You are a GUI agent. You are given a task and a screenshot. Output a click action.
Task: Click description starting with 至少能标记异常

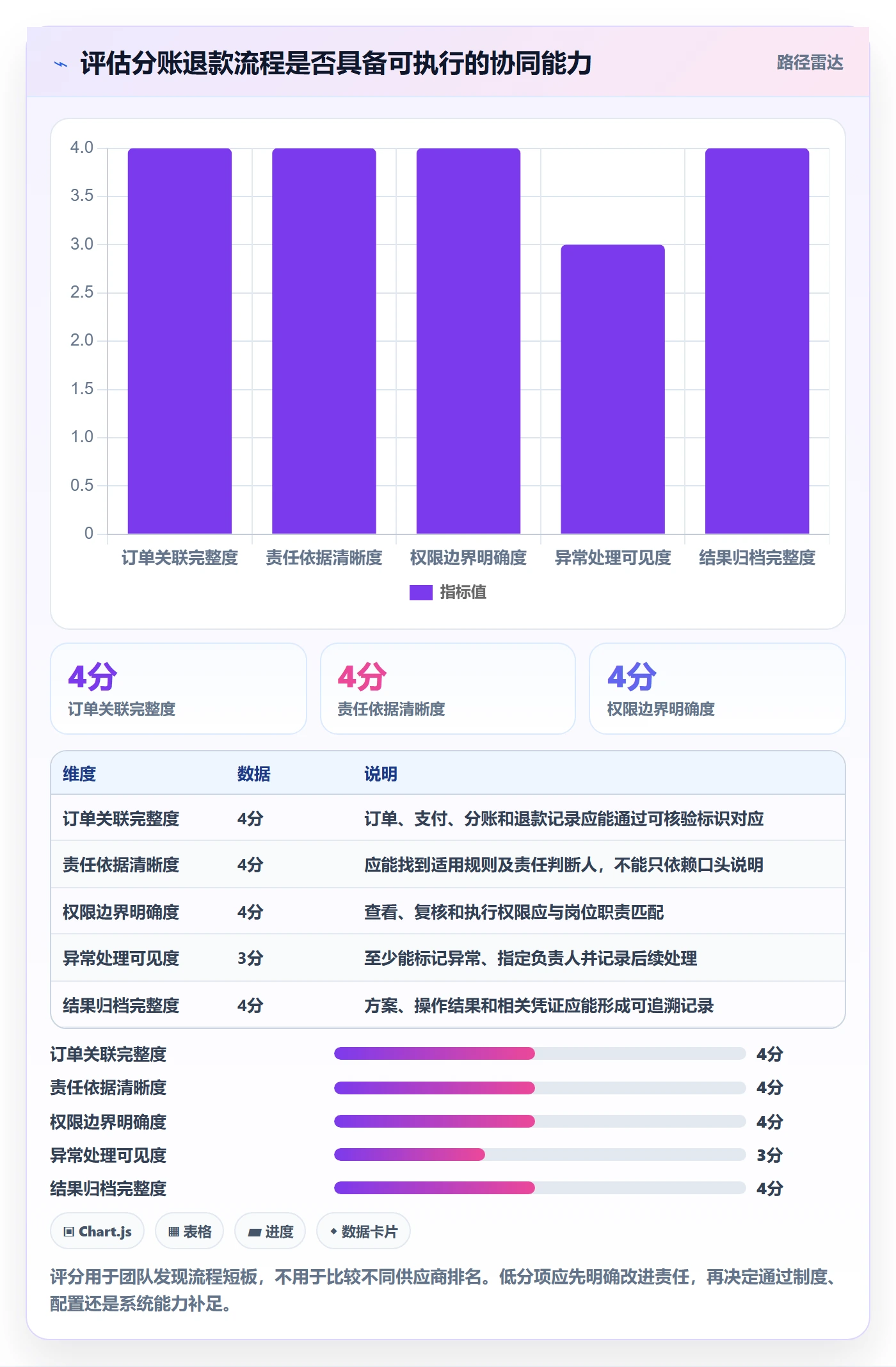click(x=531, y=958)
